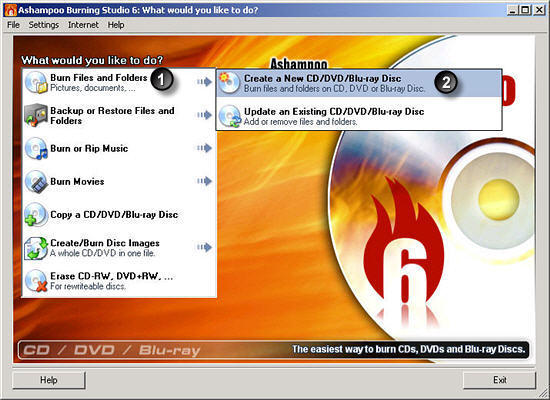
Task: Expand the Burn or Rip Music arrow
Action: 204,148
